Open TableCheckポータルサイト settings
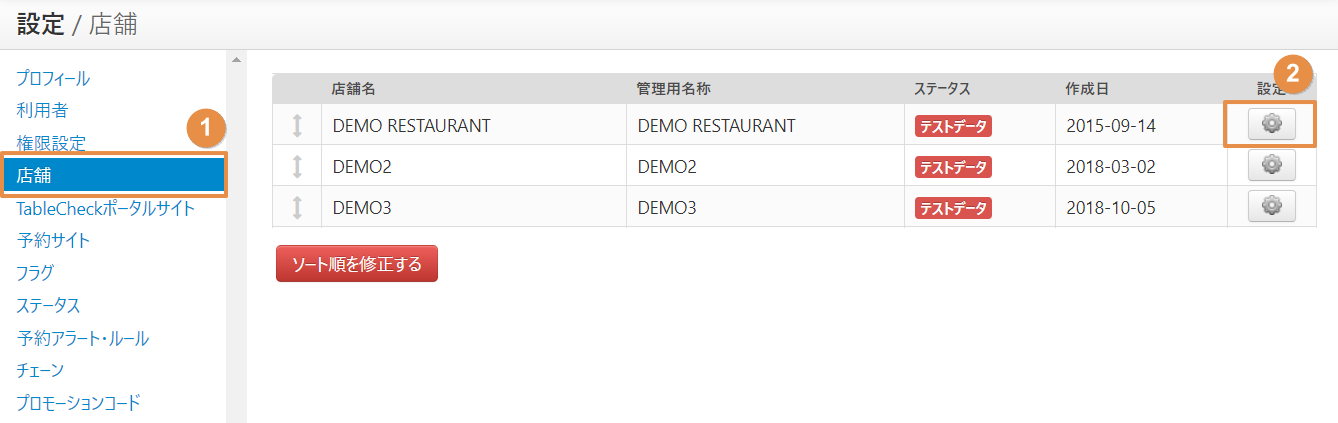1338x423 pixels. coord(106,208)
